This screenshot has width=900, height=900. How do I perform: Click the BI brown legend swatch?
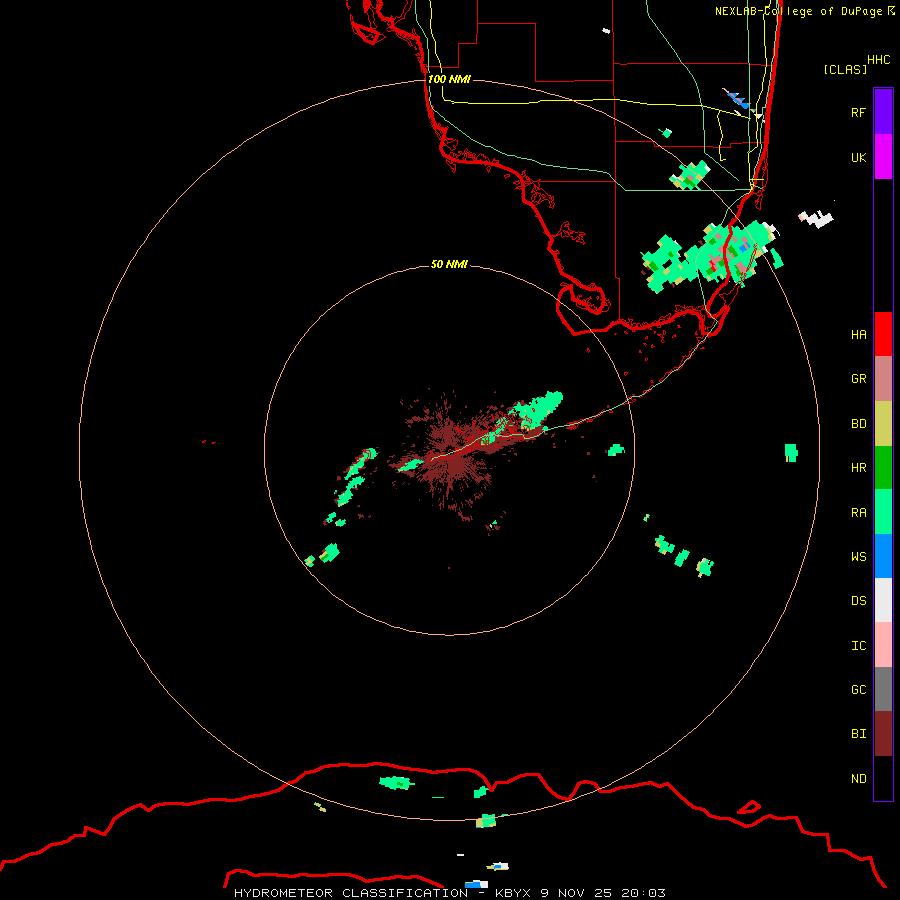coord(883,734)
